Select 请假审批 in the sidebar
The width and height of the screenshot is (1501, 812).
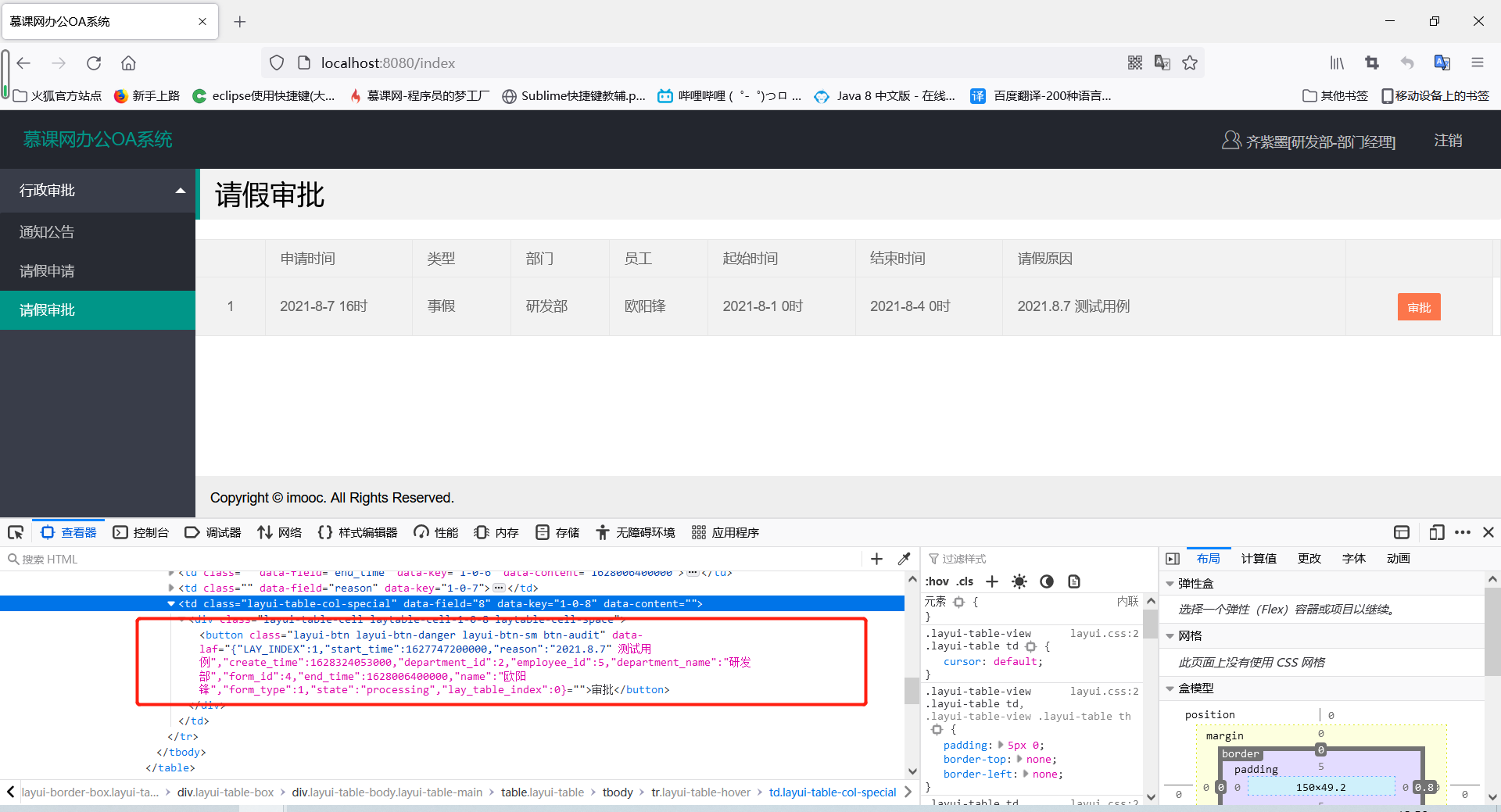pyautogui.click(x=98, y=310)
